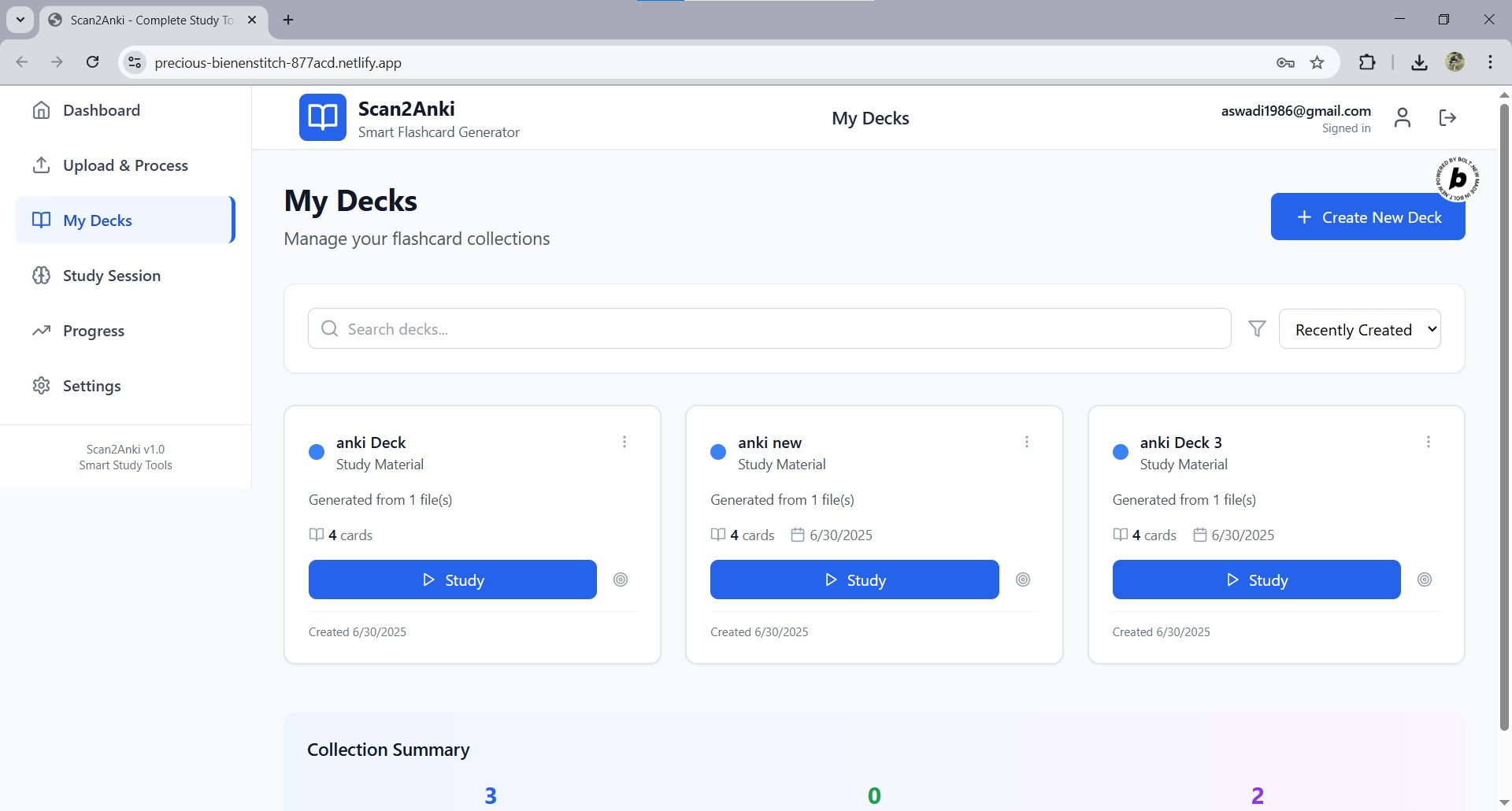The image size is (1512, 811).
Task: Click the Bolt badge icon
Action: 1458,178
